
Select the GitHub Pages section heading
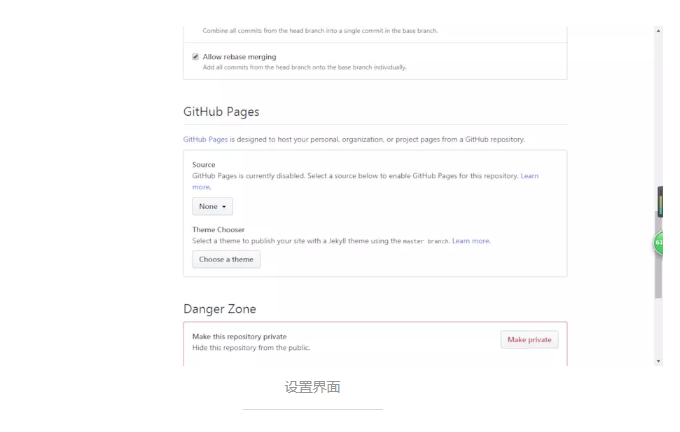point(221,112)
